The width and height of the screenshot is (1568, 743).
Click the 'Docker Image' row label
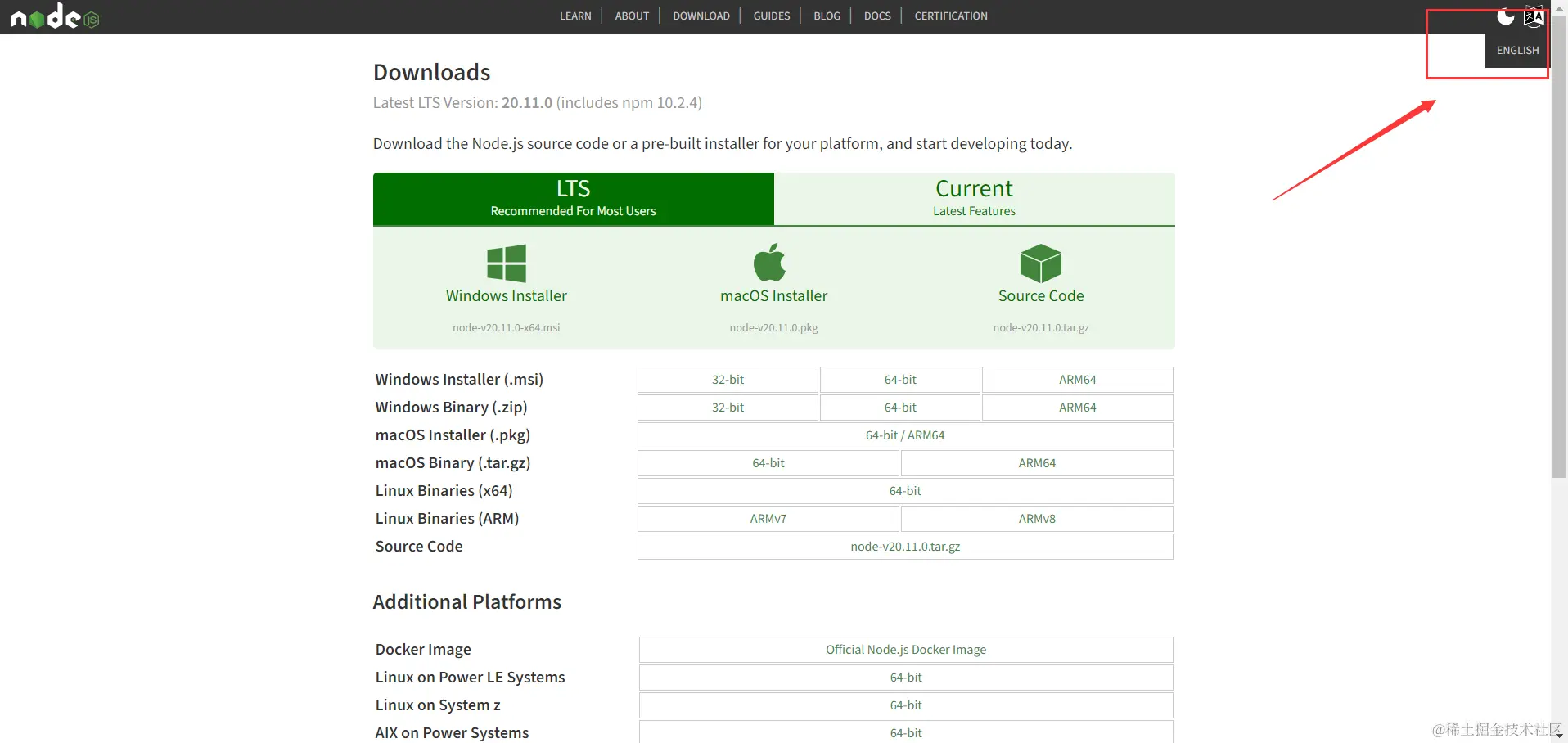pyautogui.click(x=423, y=650)
